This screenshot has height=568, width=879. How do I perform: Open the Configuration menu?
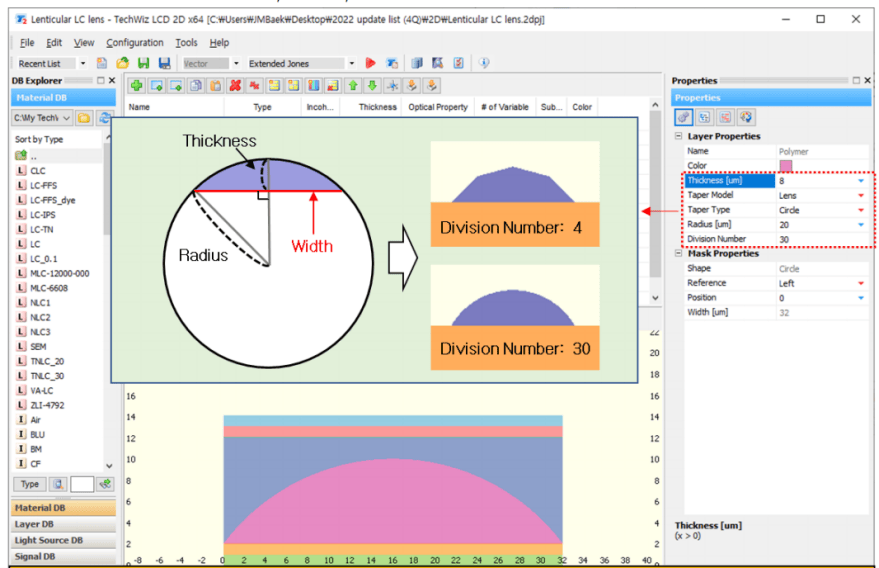click(135, 43)
